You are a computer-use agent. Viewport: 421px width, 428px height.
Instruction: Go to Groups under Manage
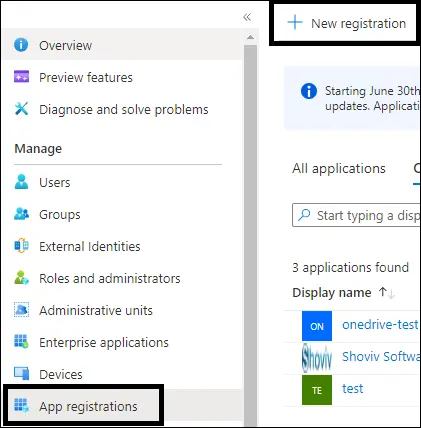[123, 214]
